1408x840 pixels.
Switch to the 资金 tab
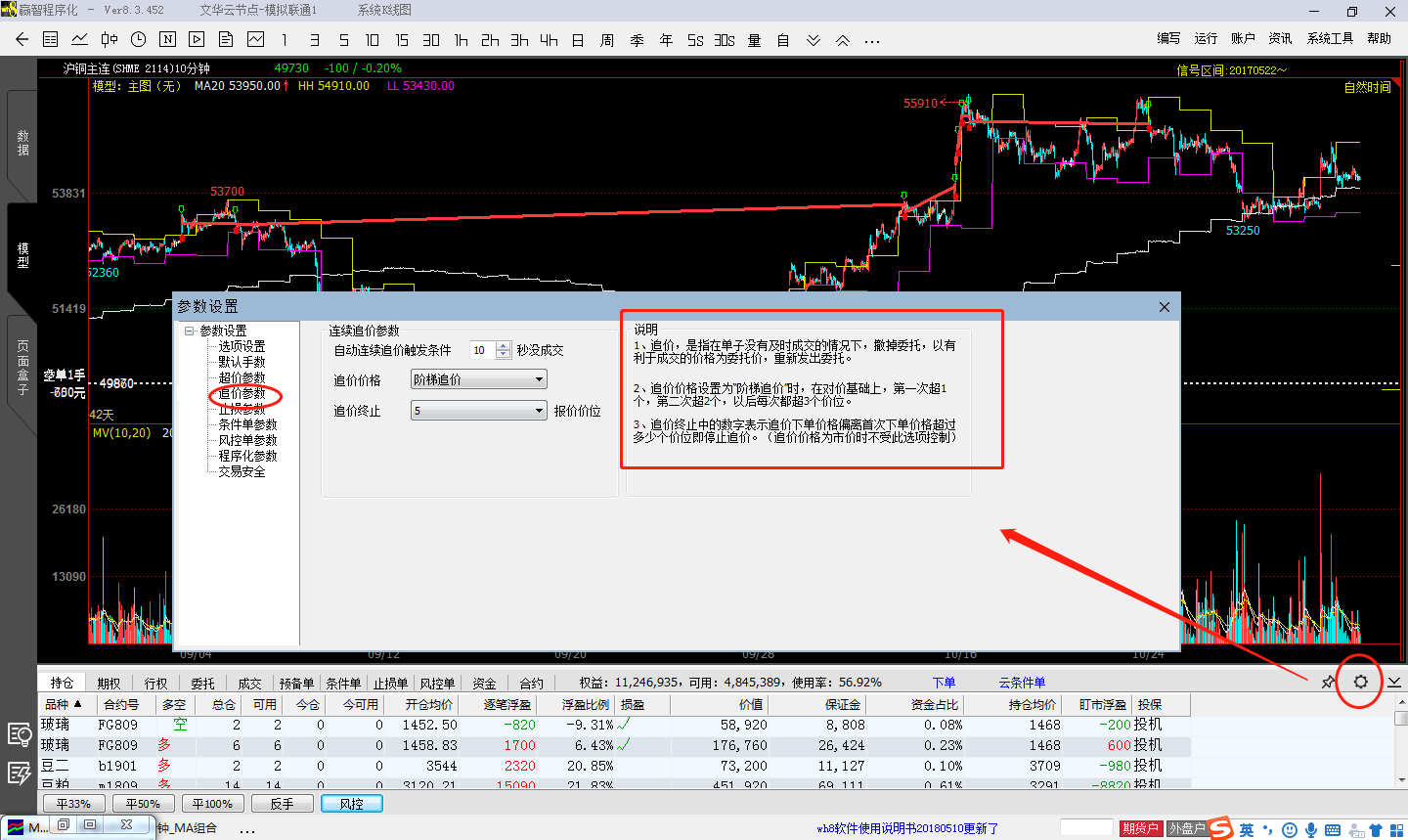point(484,683)
